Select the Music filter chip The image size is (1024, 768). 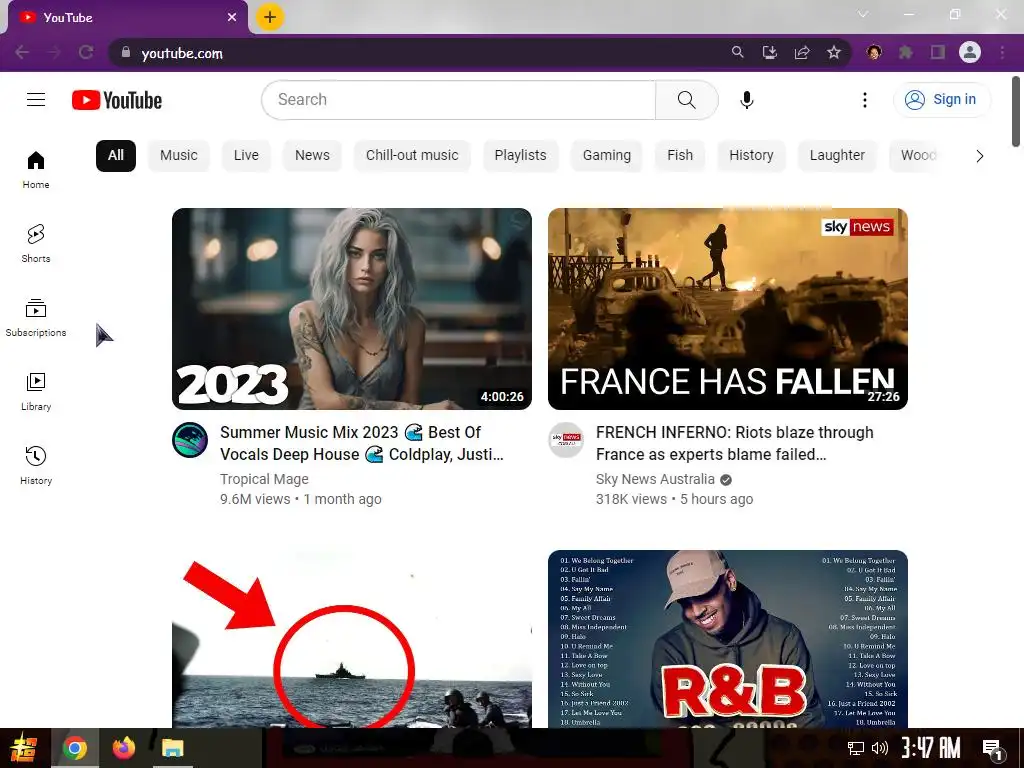178,155
